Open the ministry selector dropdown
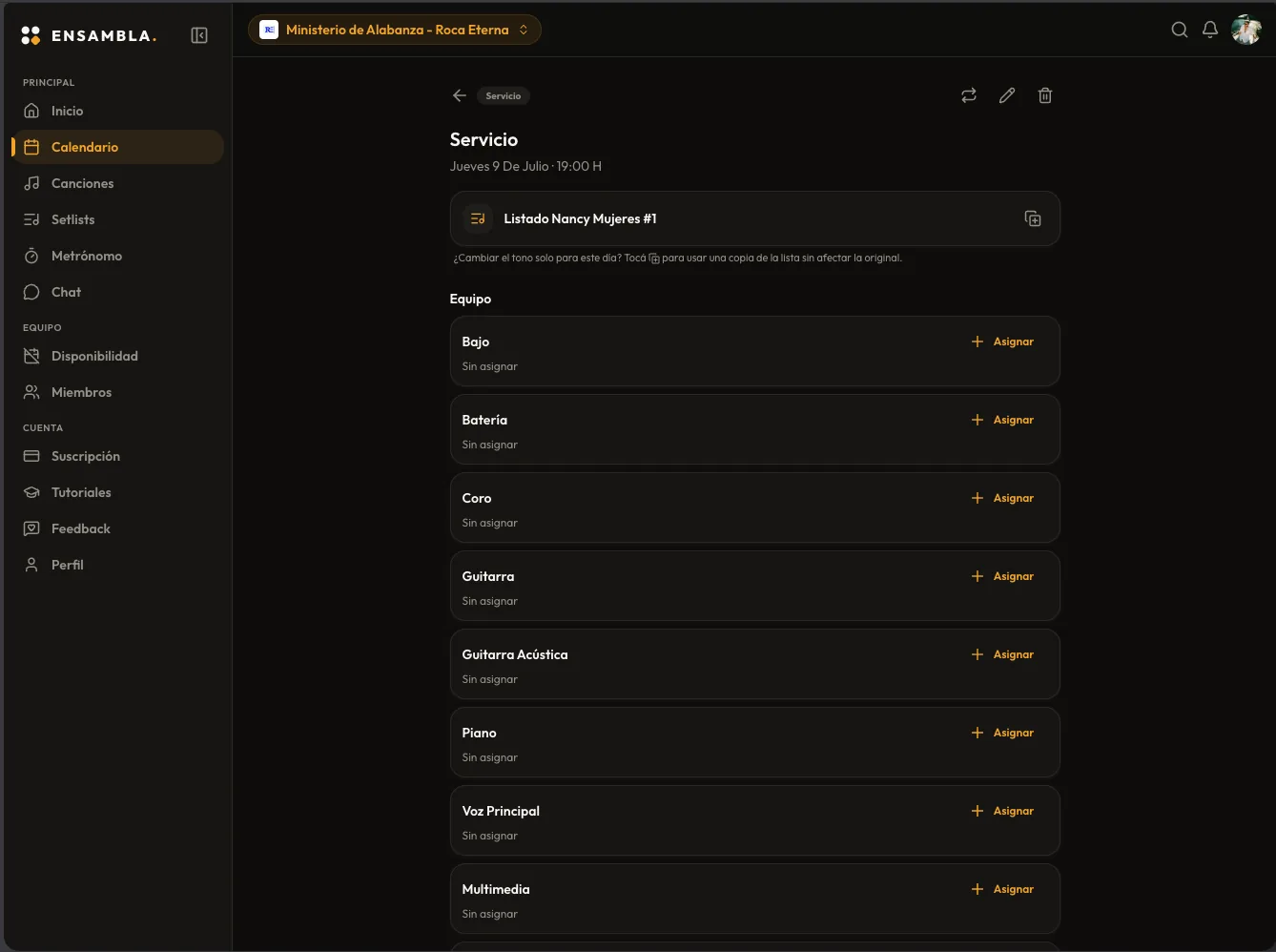The image size is (1276, 952). [395, 30]
